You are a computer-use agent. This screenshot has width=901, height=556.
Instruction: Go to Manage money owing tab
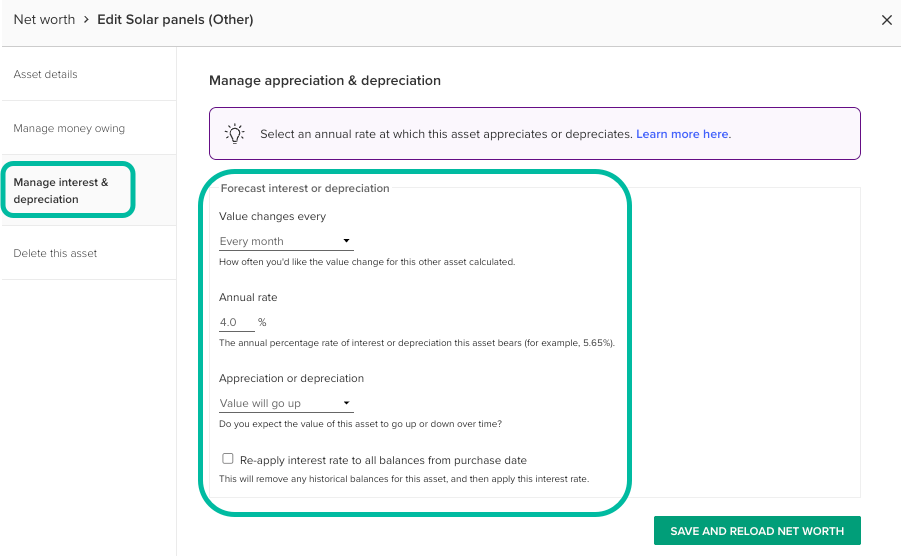69,128
